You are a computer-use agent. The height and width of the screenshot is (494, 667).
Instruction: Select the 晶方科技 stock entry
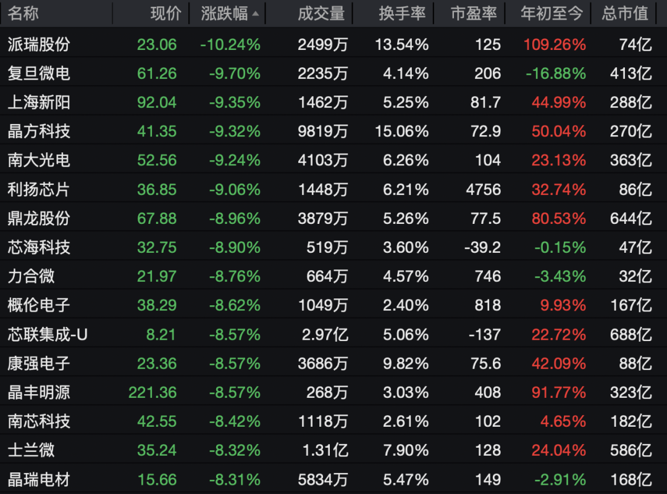[334, 131]
